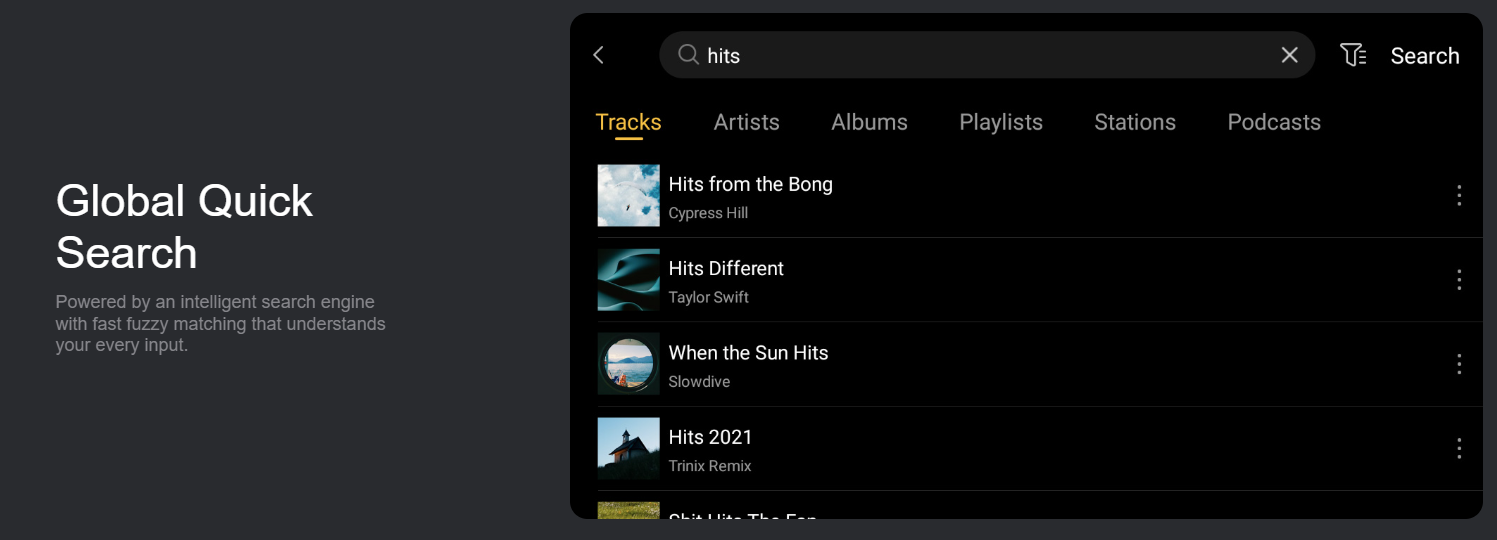Click the back arrow icon
The image size is (1497, 540).
599,55
